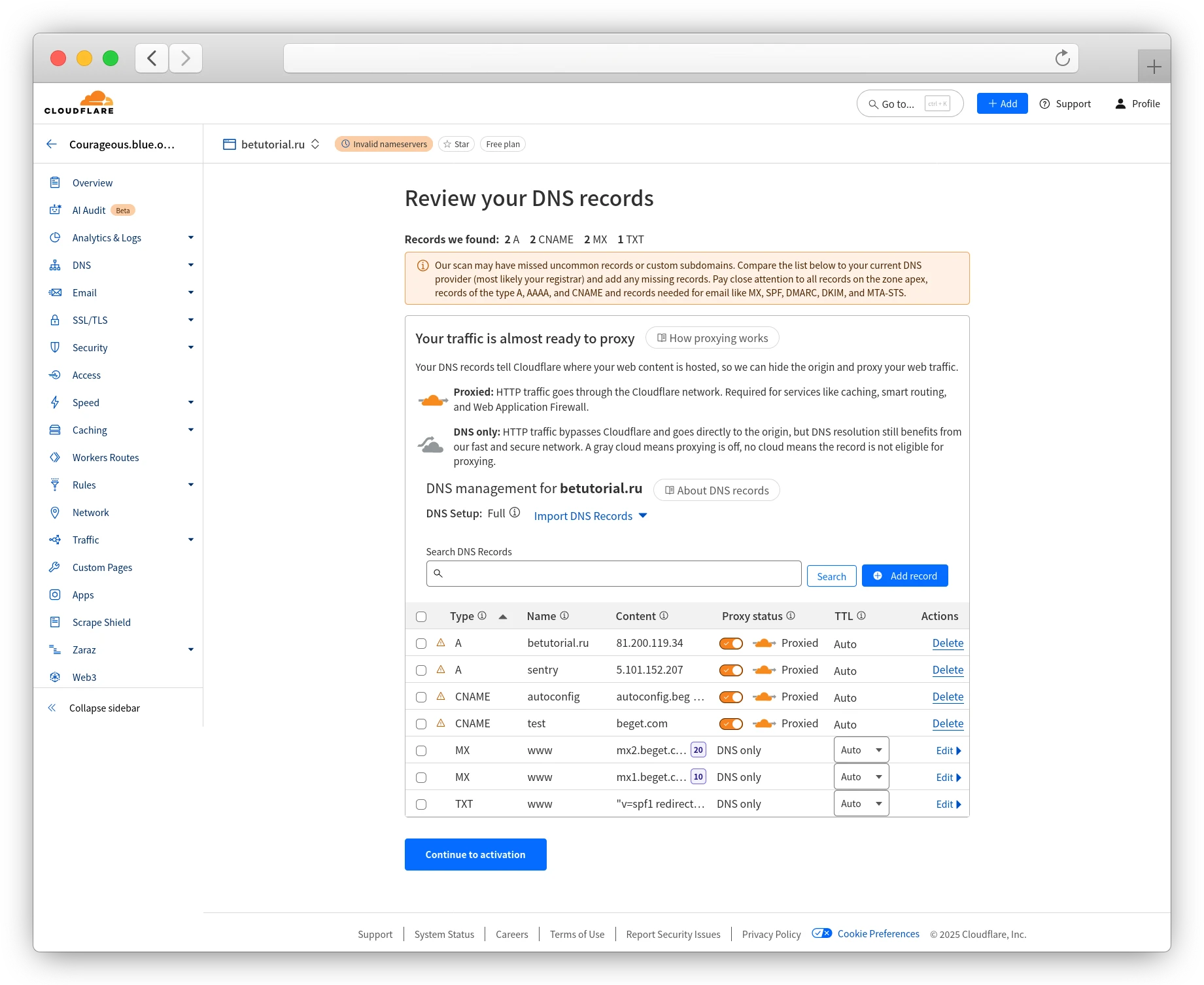1204x985 pixels.
Task: Select the Email icon in sidebar
Action: coord(56,292)
